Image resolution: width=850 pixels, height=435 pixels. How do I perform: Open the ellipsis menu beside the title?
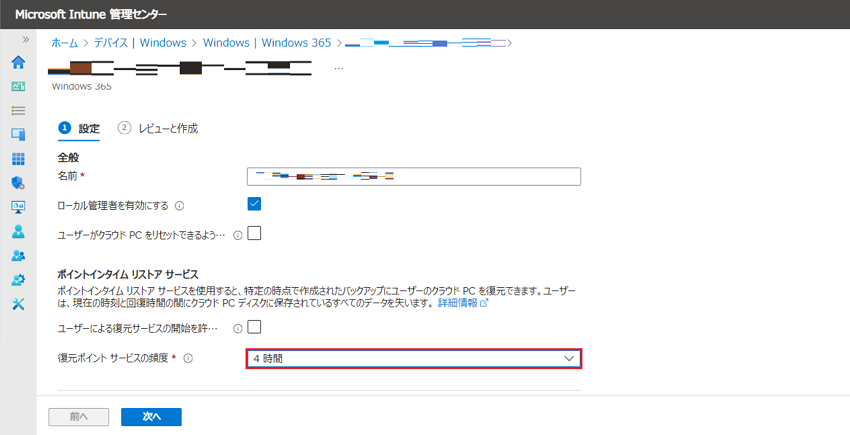[x=339, y=69]
